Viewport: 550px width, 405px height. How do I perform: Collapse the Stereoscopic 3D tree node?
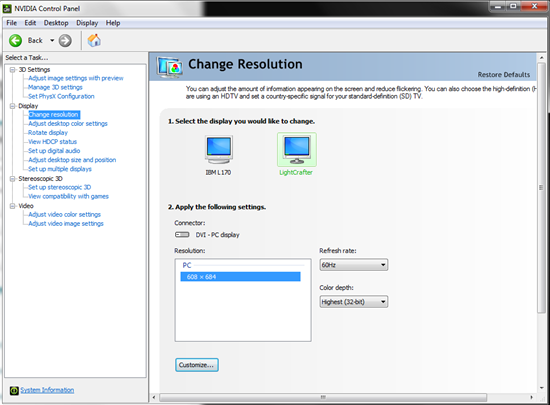click(13, 179)
